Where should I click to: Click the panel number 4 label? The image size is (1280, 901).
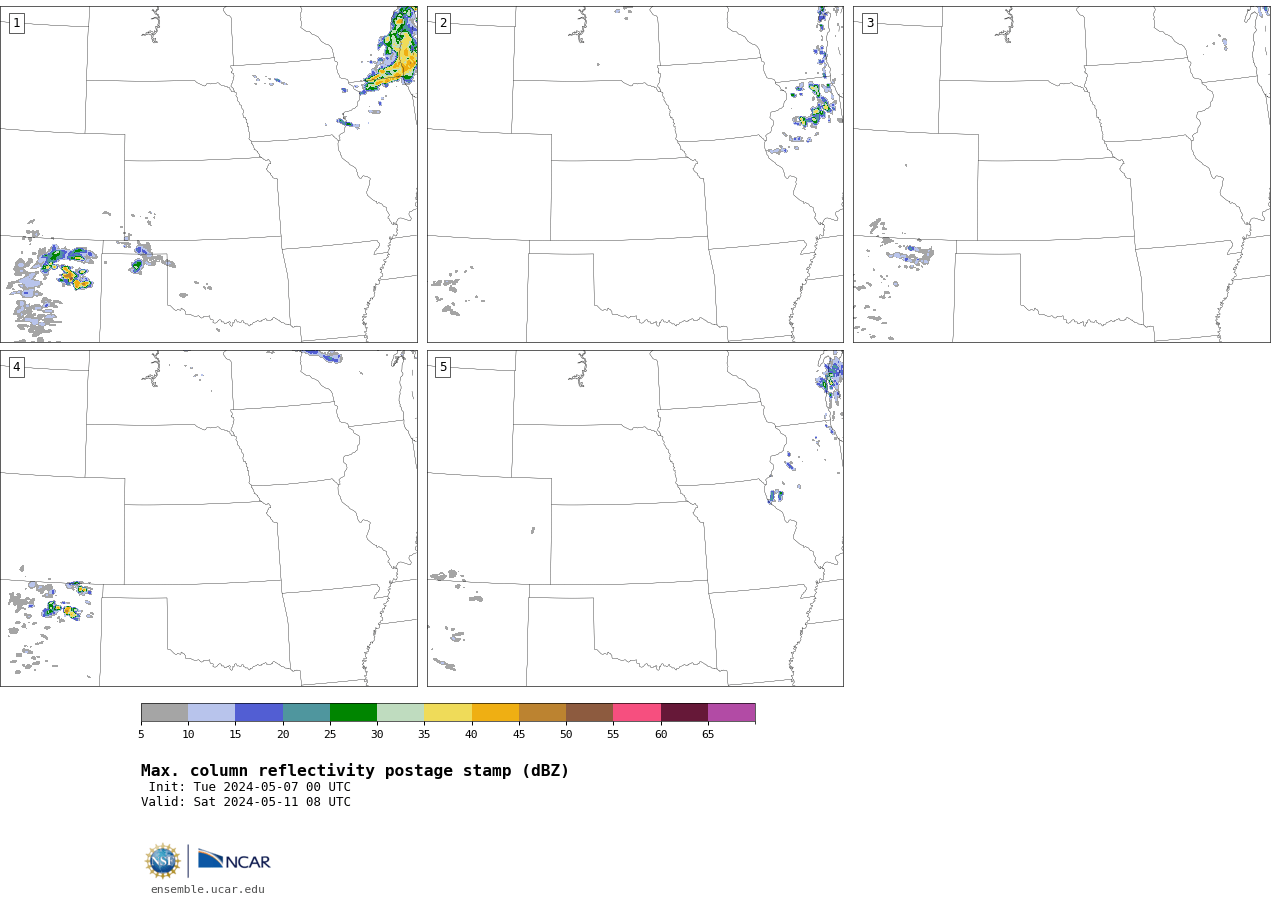click(x=16, y=367)
